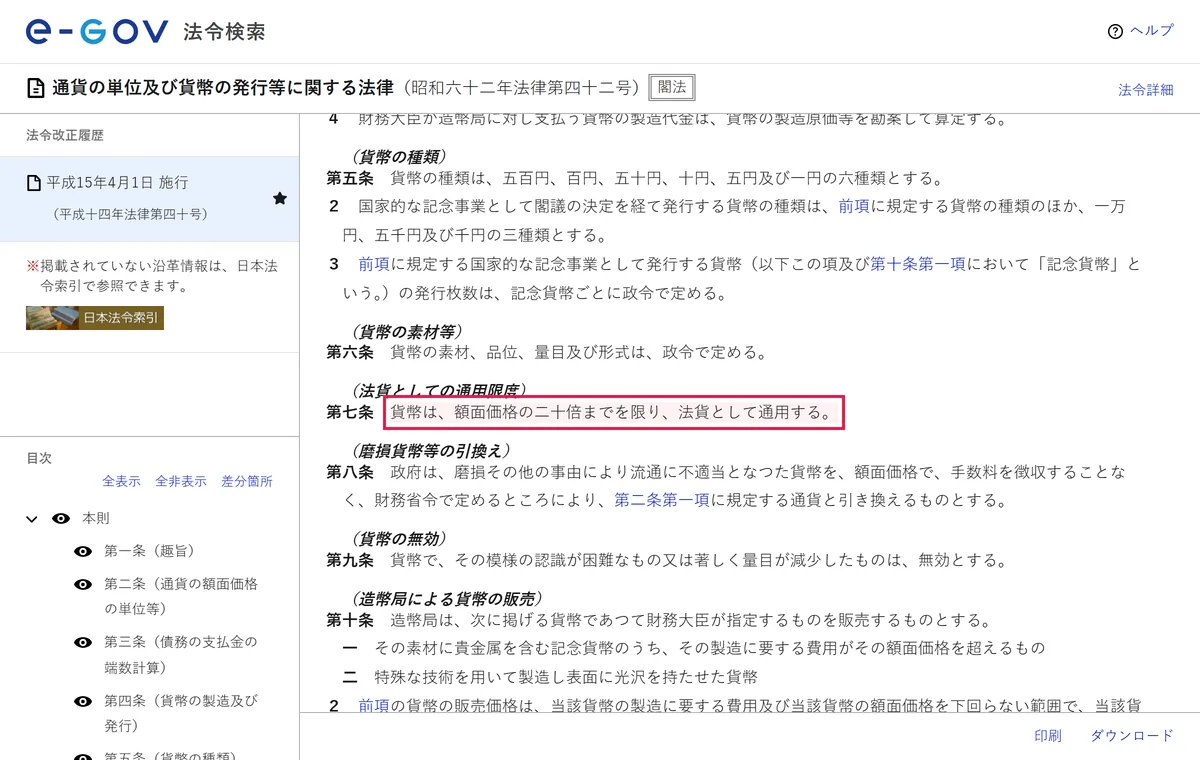Image resolution: width=1200 pixels, height=760 pixels.
Task: Click the law title 通貨の単位及び貨幣の発行等に関する法律
Action: pyautogui.click(x=221, y=88)
